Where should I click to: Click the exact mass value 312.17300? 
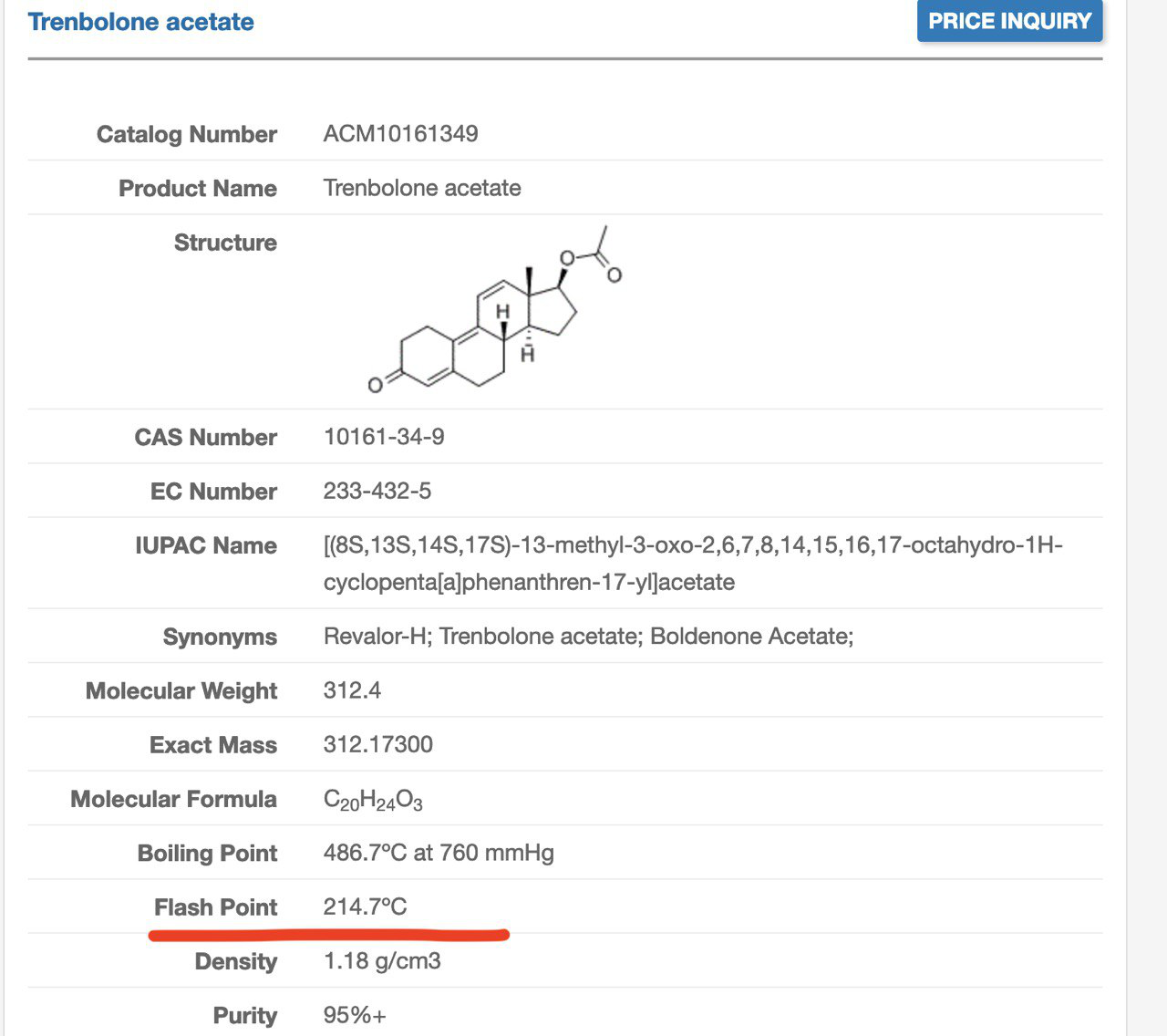[x=377, y=744]
